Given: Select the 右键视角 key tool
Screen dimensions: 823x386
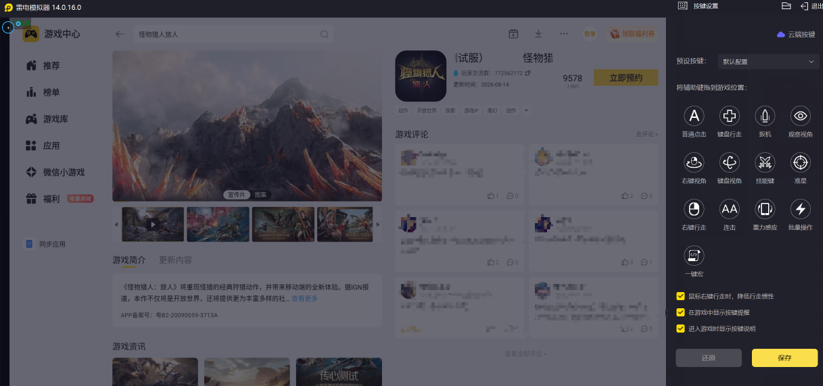Looking at the screenshot, I should tap(694, 162).
